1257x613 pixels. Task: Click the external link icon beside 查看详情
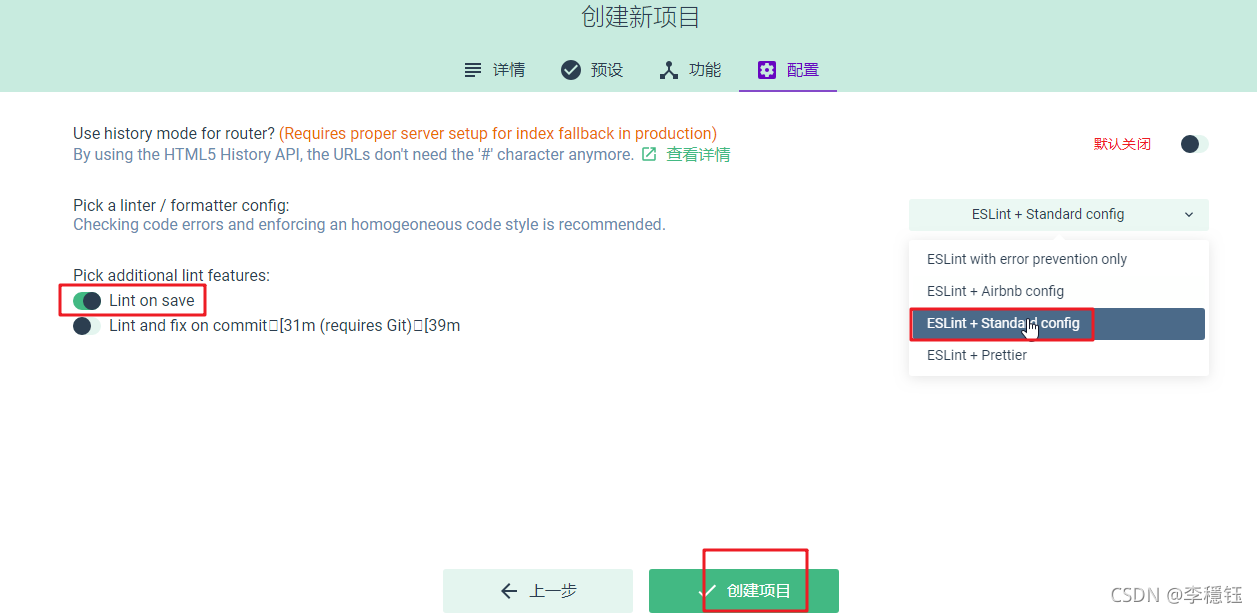click(649, 155)
